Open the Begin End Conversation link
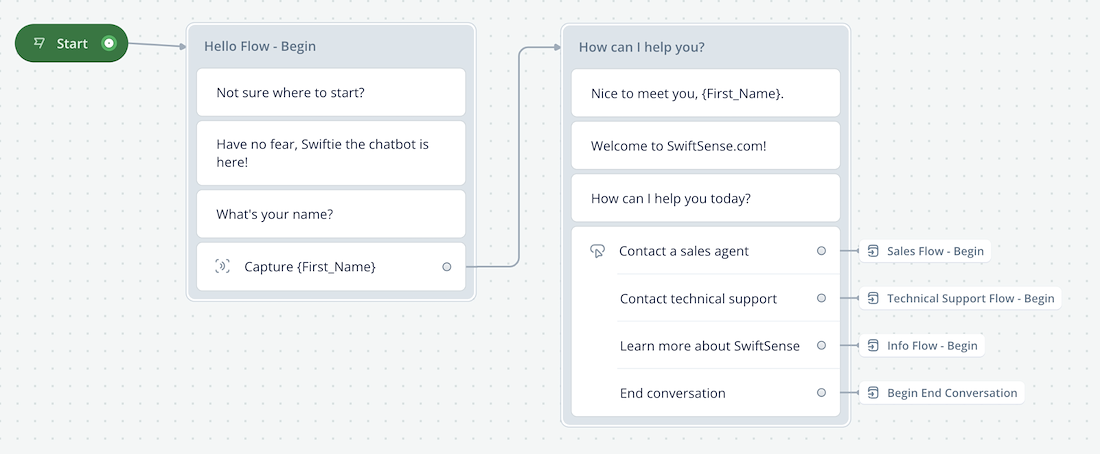This screenshot has width=1100, height=454. (x=941, y=392)
